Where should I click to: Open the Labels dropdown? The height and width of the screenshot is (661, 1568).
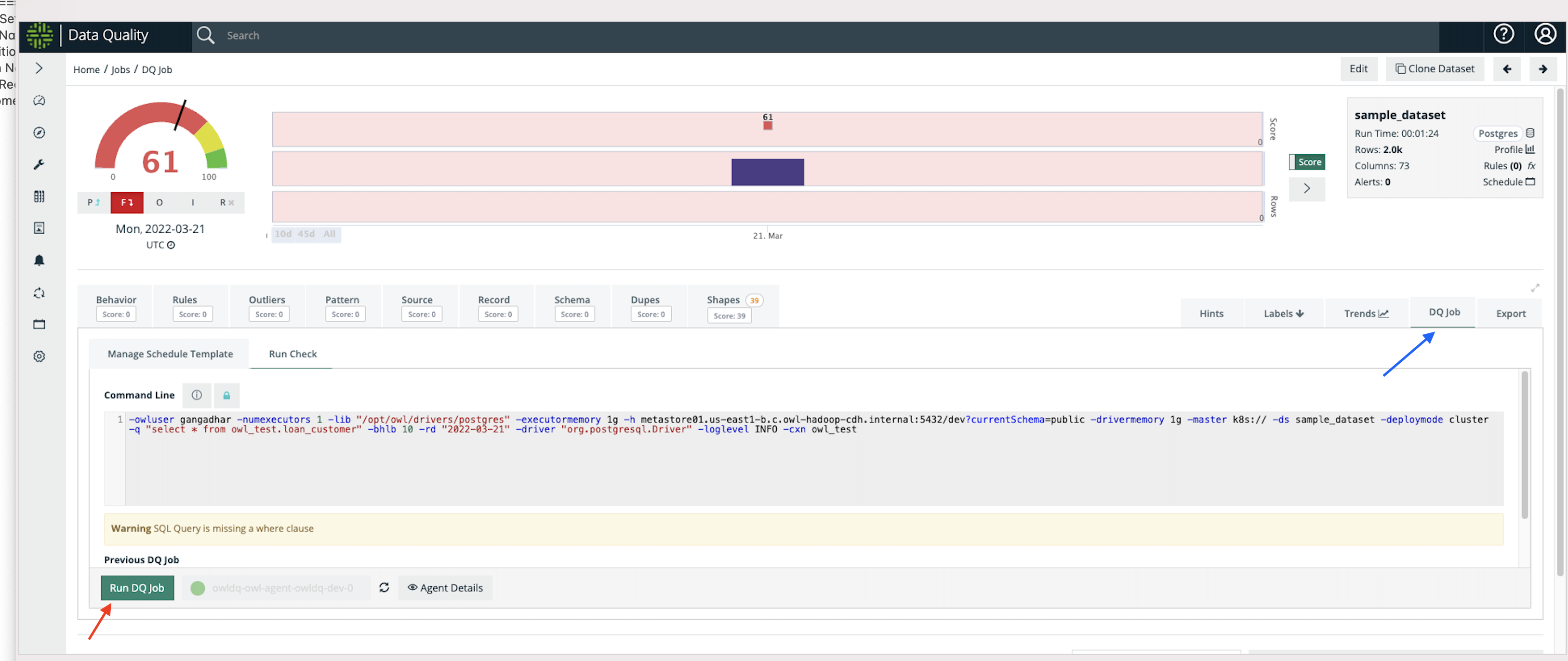tap(1283, 314)
